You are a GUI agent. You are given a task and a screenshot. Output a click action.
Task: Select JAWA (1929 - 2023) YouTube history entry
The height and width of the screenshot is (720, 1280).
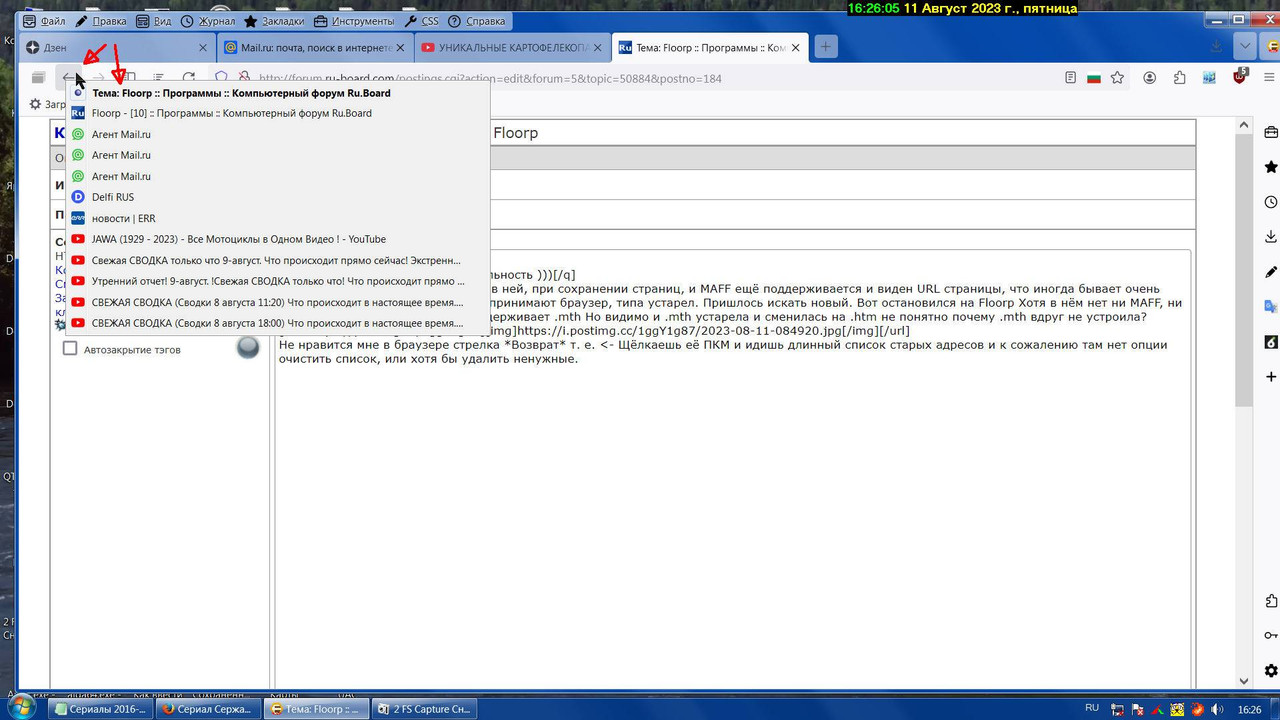(278, 239)
